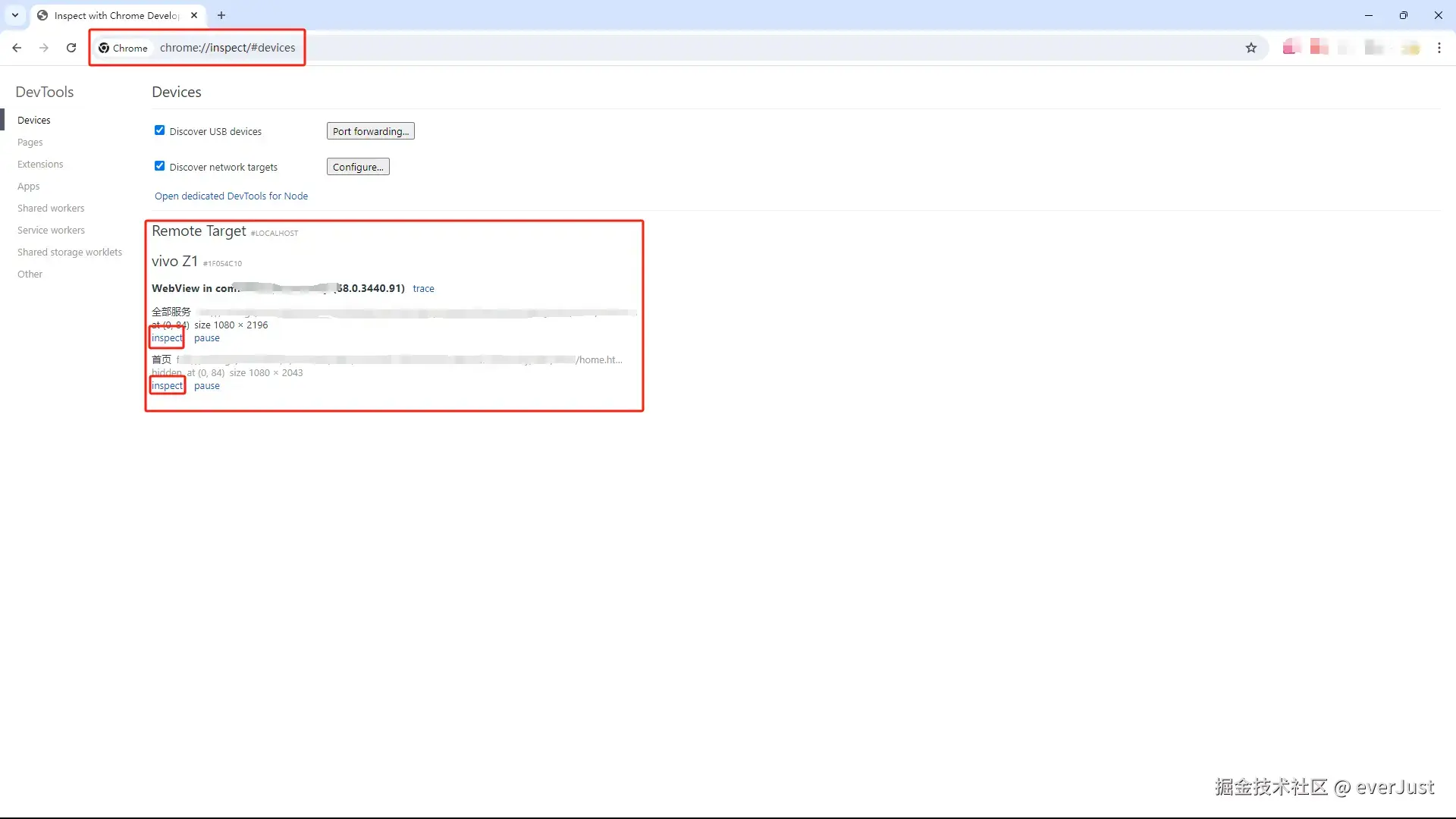Image resolution: width=1456 pixels, height=819 pixels.
Task: Open Chrome three-dot menu
Action: (x=1439, y=48)
